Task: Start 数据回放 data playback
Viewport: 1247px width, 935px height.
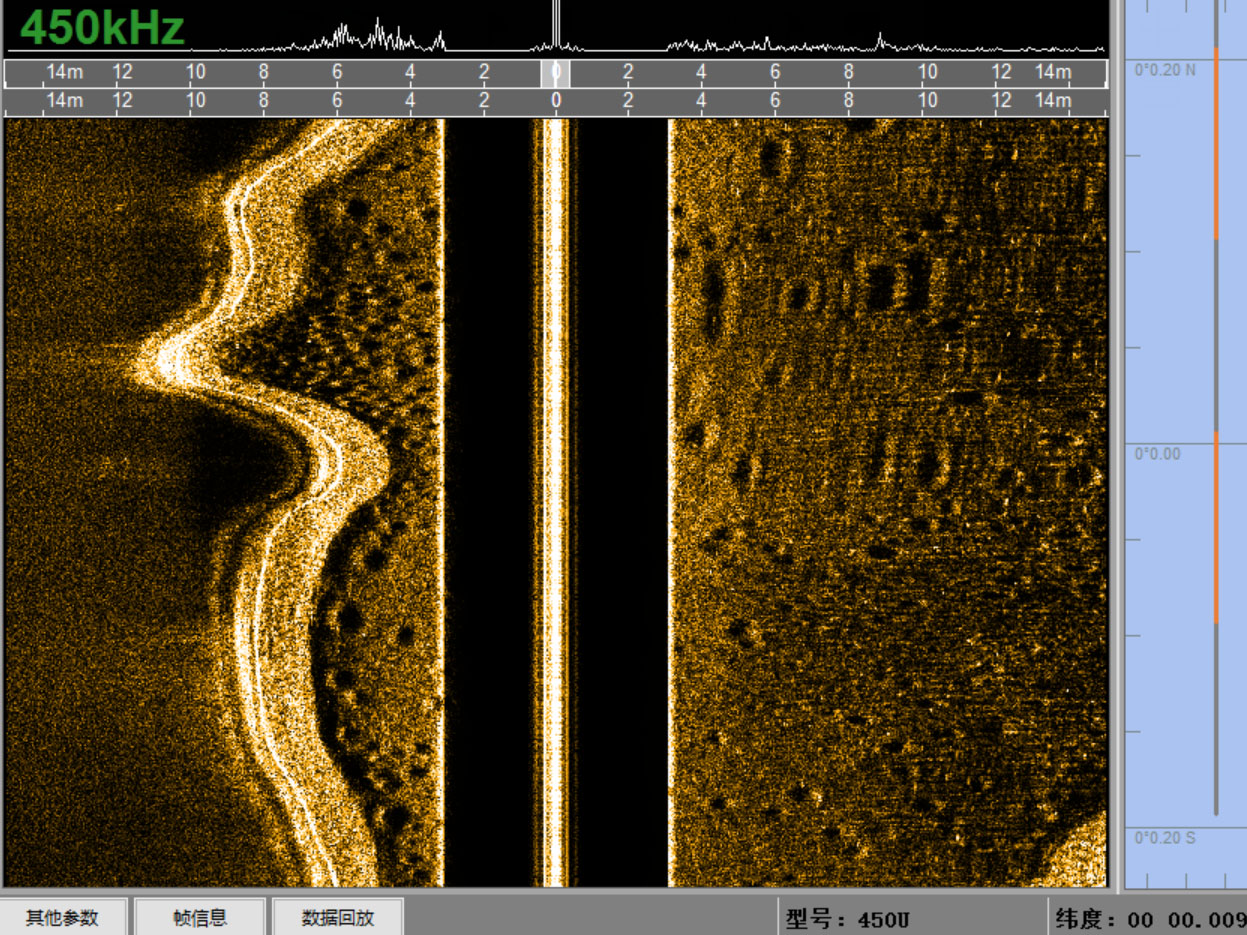Action: coord(338,917)
